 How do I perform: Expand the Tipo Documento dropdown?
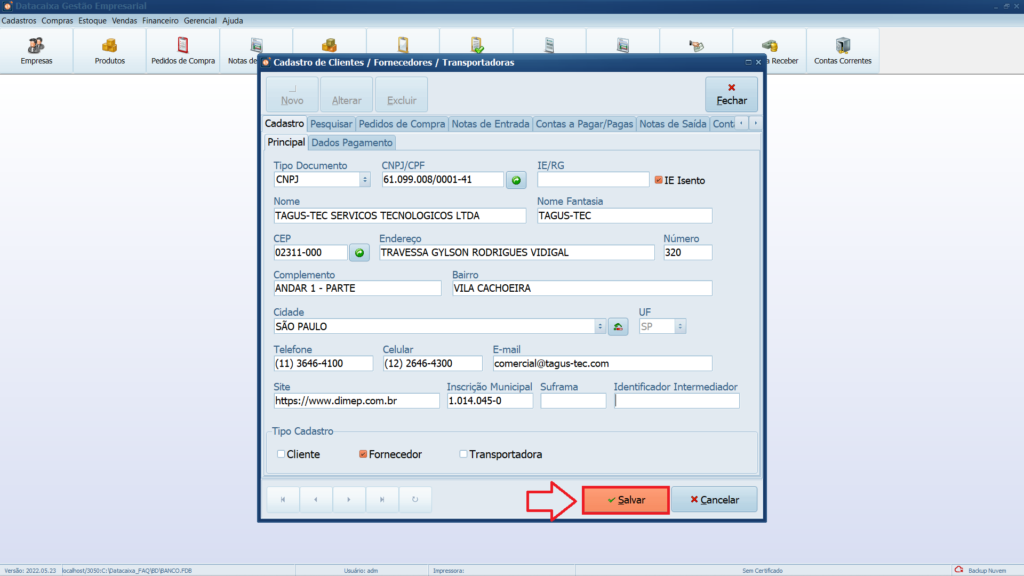364,180
